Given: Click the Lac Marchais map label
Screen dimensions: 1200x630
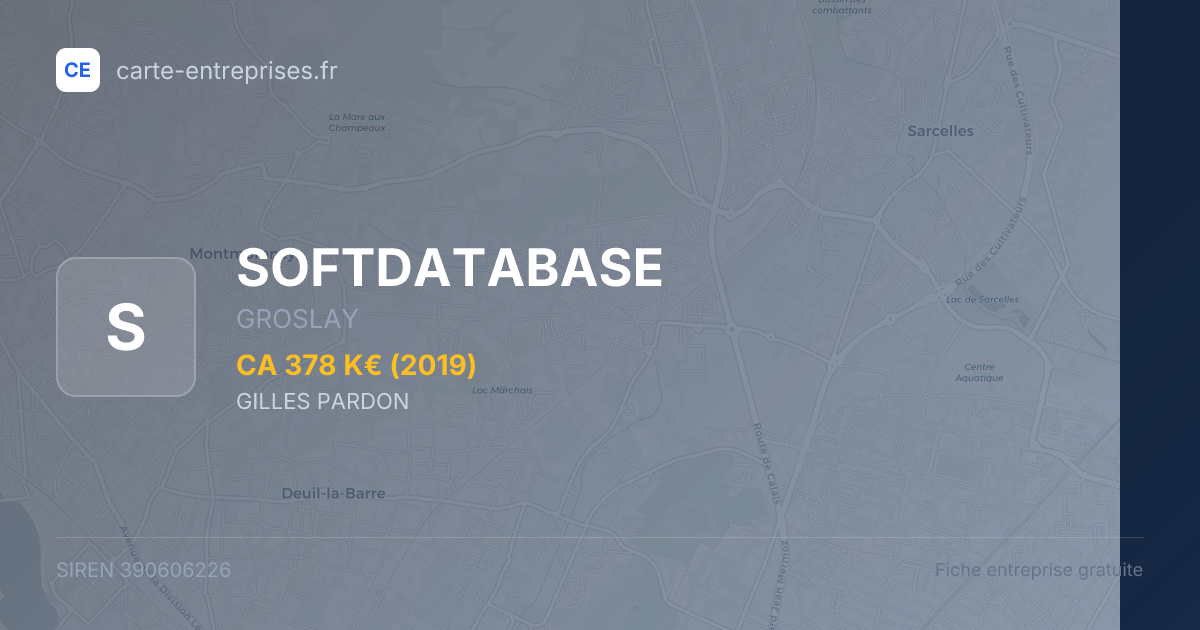Looking at the screenshot, I should tap(502, 390).
